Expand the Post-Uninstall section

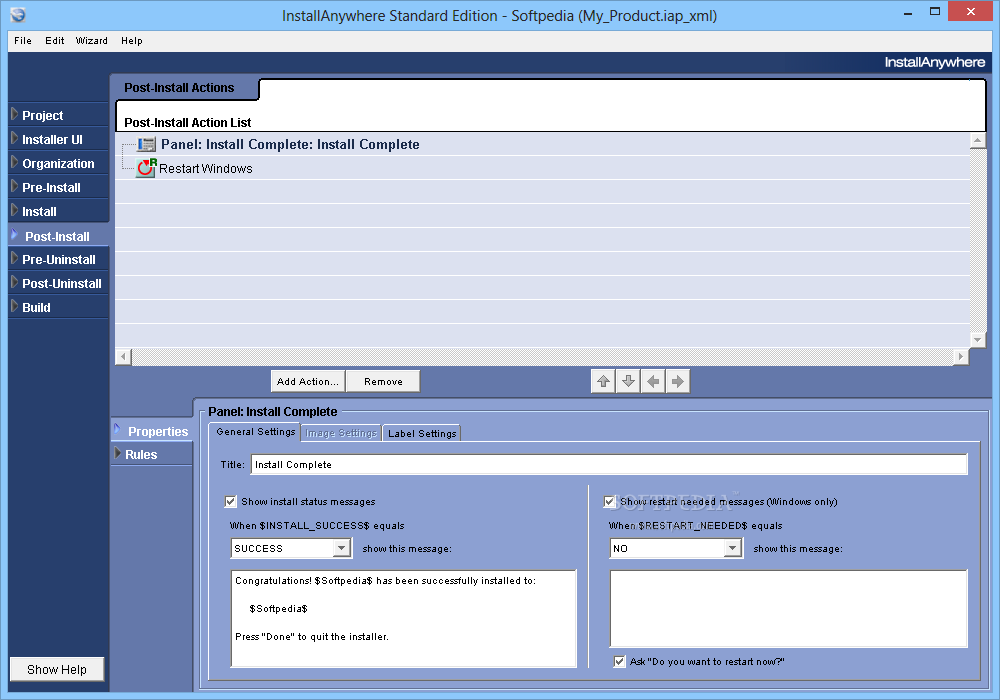coord(58,284)
